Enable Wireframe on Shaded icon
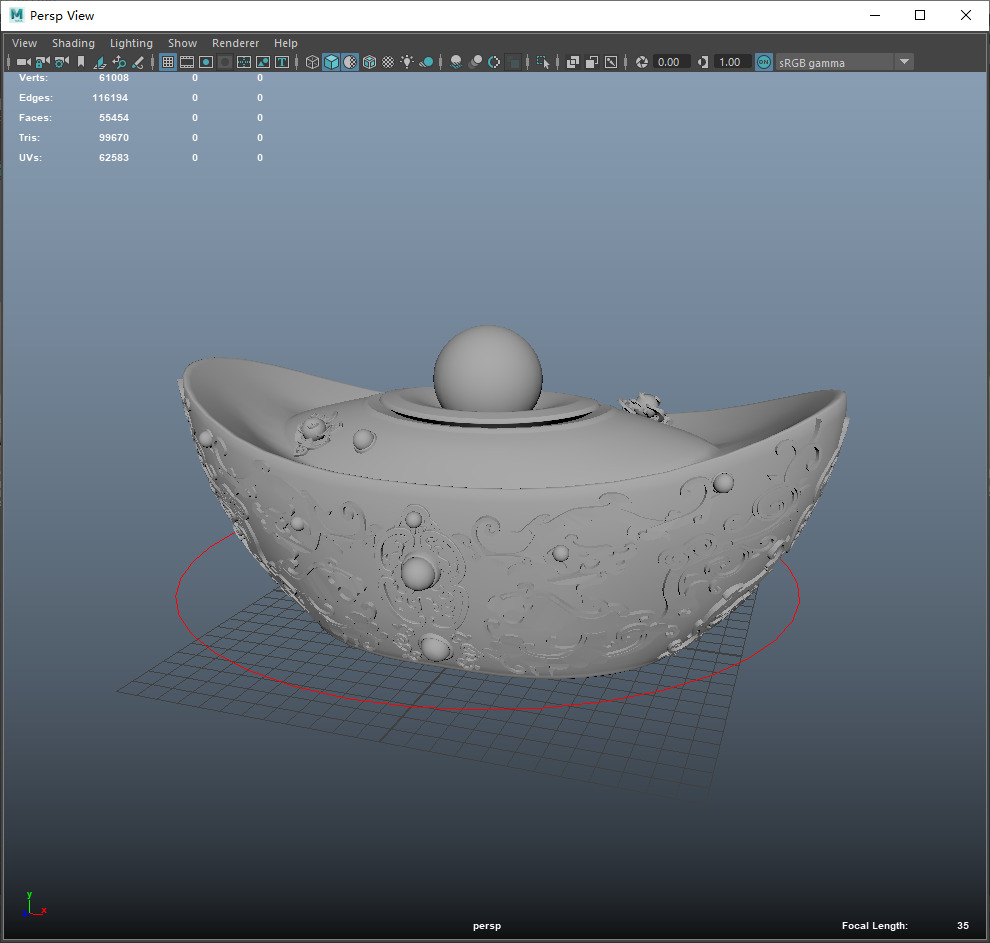 pyautogui.click(x=369, y=62)
